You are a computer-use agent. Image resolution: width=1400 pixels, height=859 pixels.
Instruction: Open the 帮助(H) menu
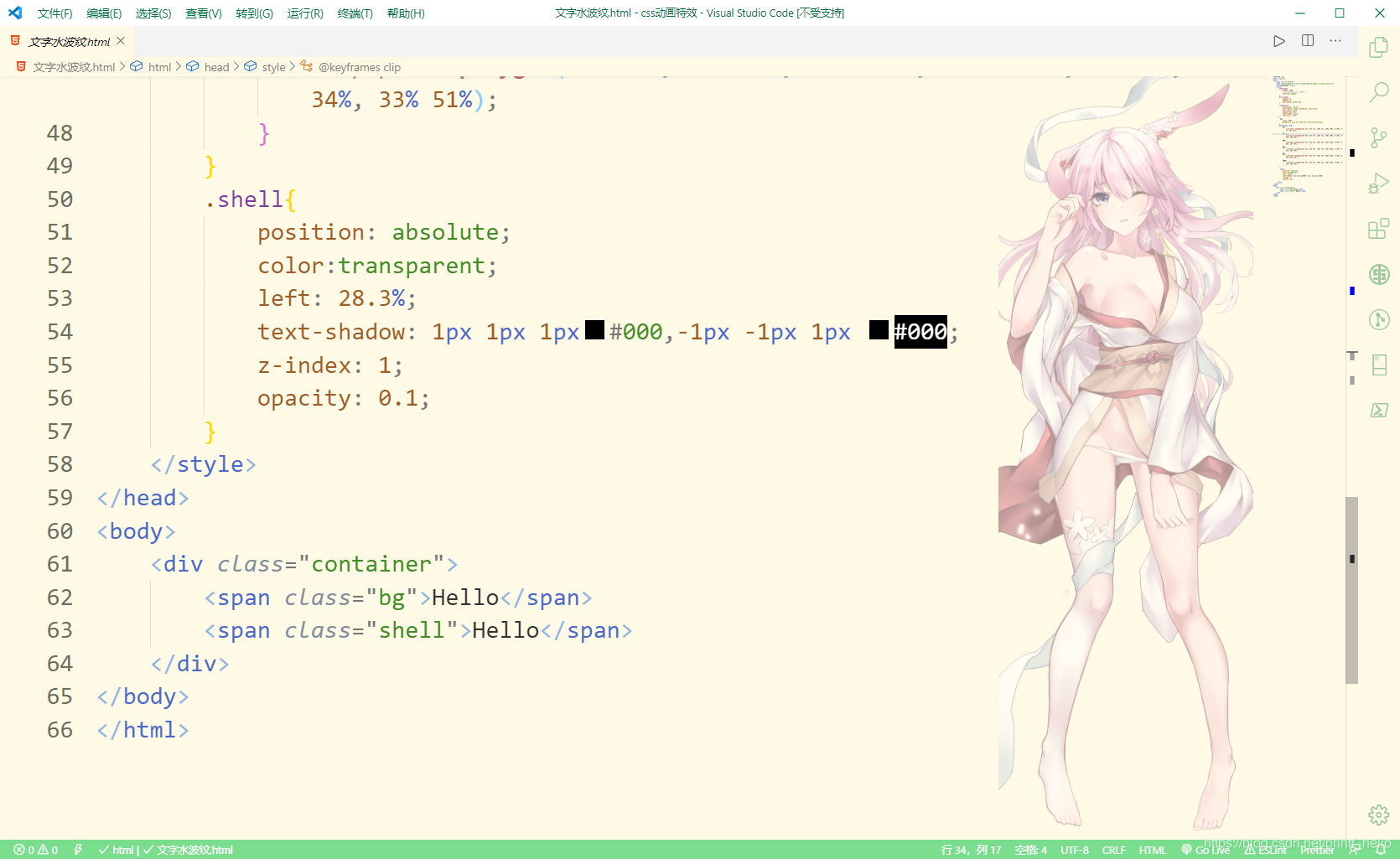(x=406, y=13)
